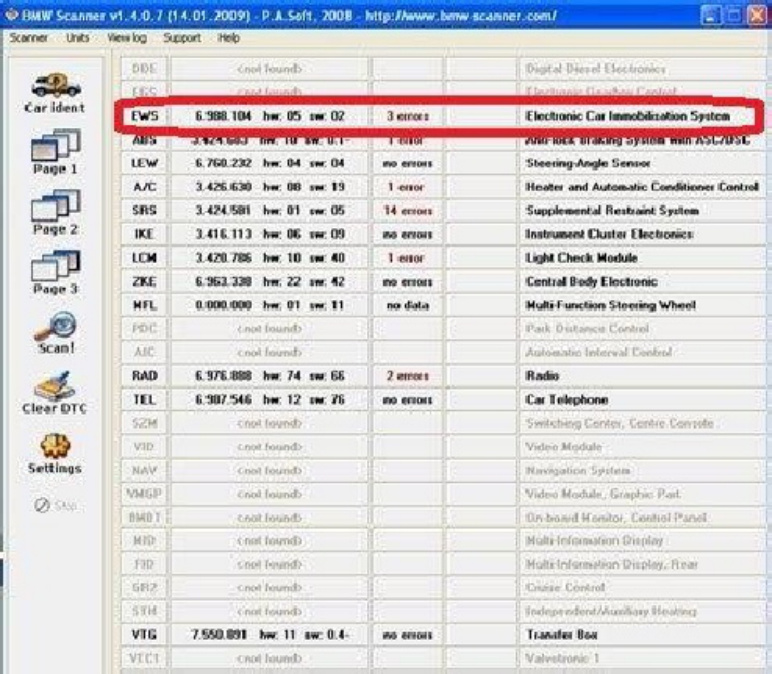Viewport: 772px width, 674px height.
Task: Select the MFL unit button
Action: click(144, 305)
